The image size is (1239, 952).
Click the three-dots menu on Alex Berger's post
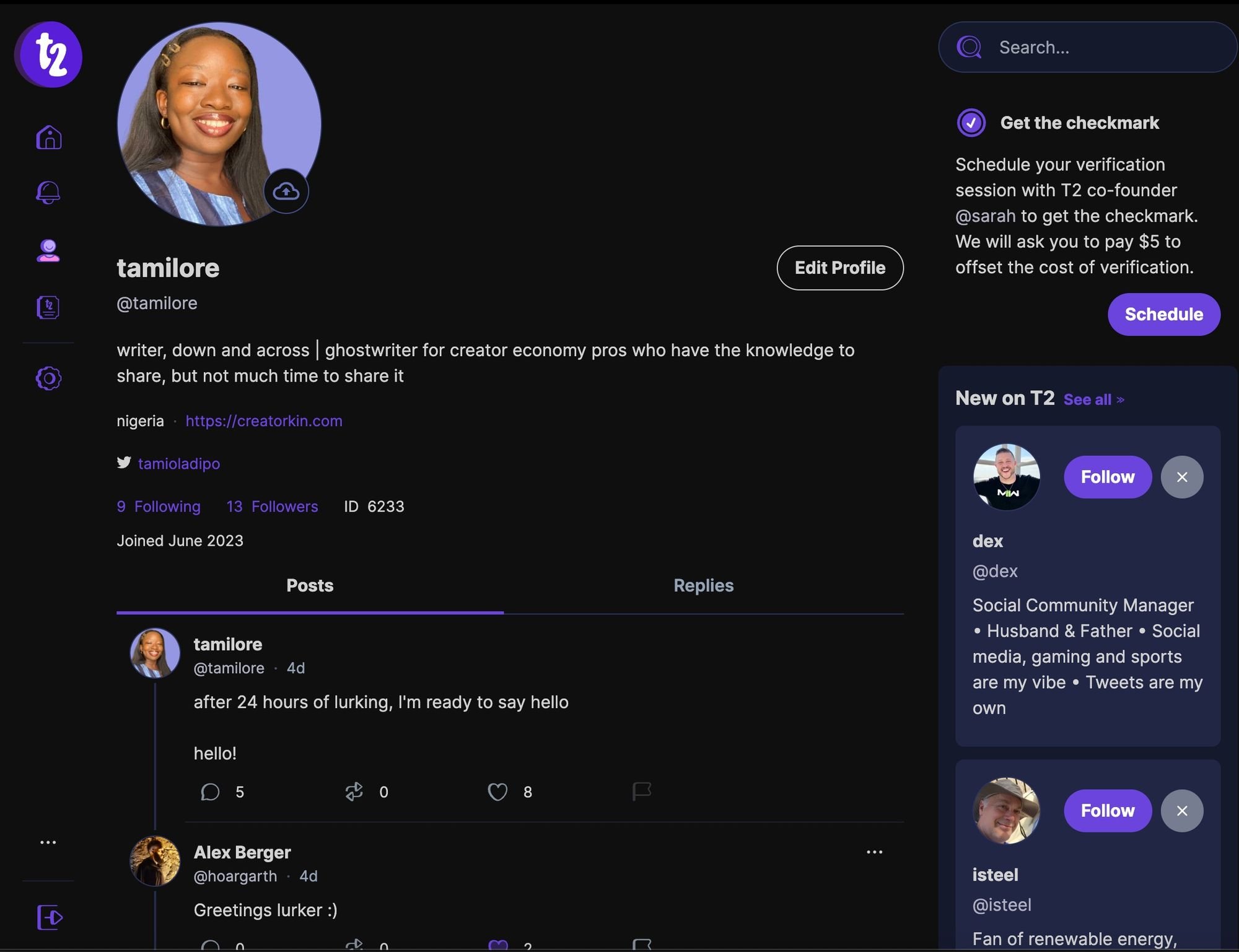pyautogui.click(x=874, y=852)
